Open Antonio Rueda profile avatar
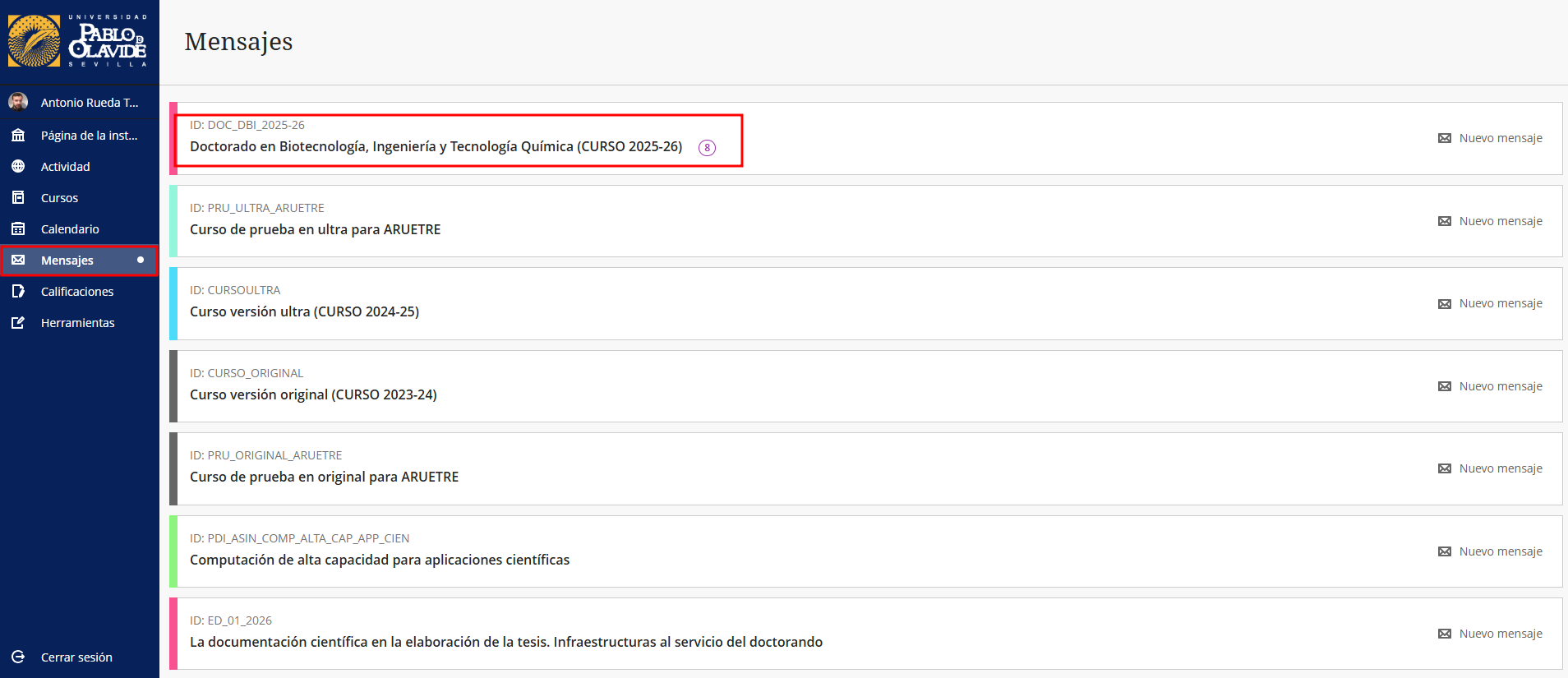This screenshot has height=678, width=1568. click(18, 102)
